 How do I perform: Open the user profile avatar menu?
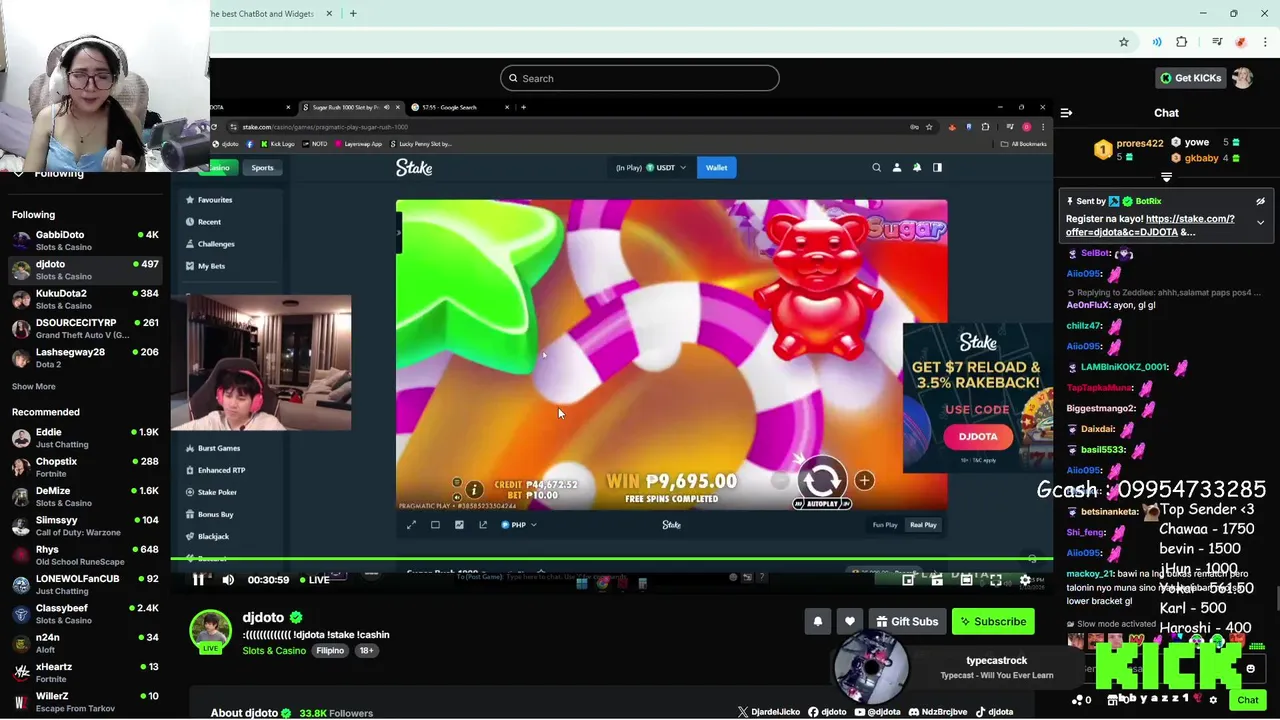point(1242,78)
